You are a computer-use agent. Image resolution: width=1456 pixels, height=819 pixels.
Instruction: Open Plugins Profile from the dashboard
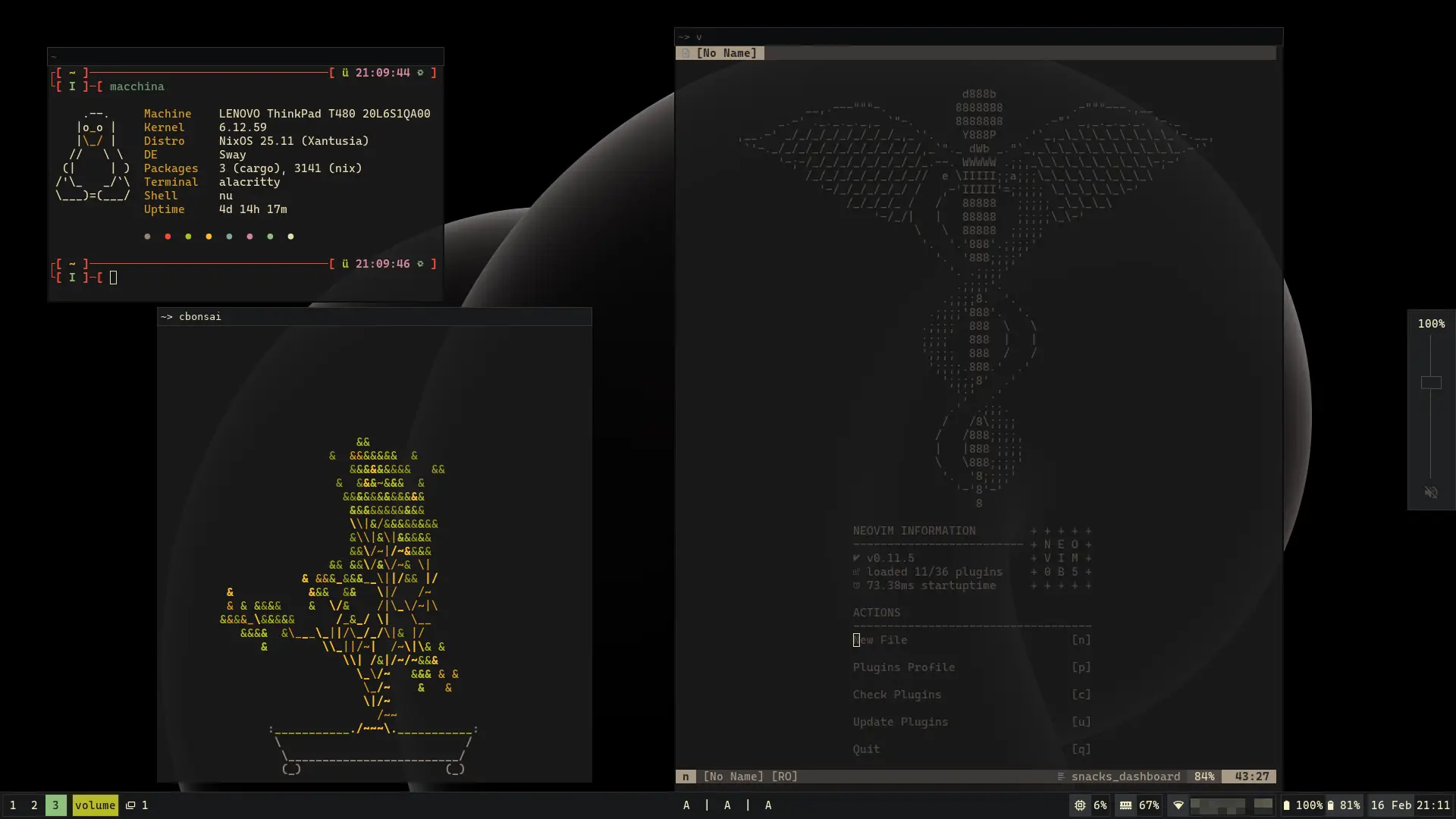(903, 667)
